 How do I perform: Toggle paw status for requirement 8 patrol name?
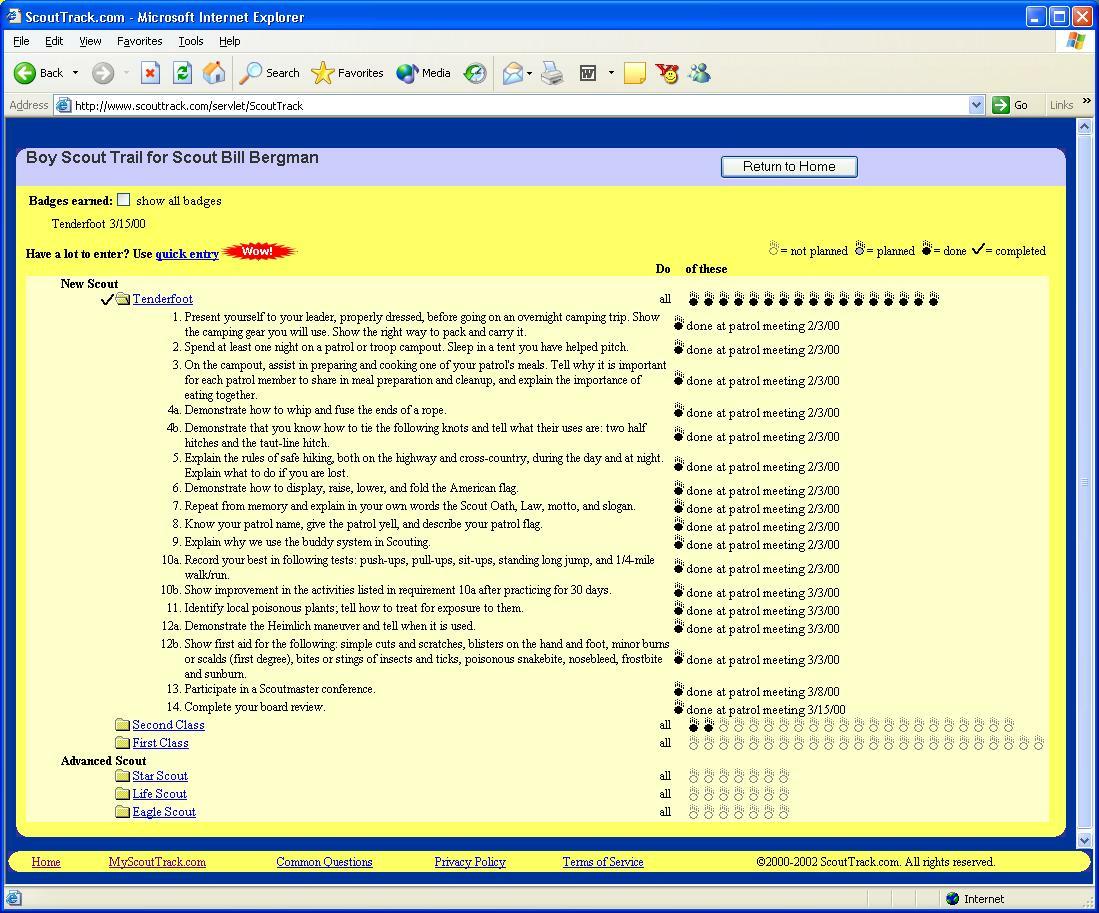[678, 523]
